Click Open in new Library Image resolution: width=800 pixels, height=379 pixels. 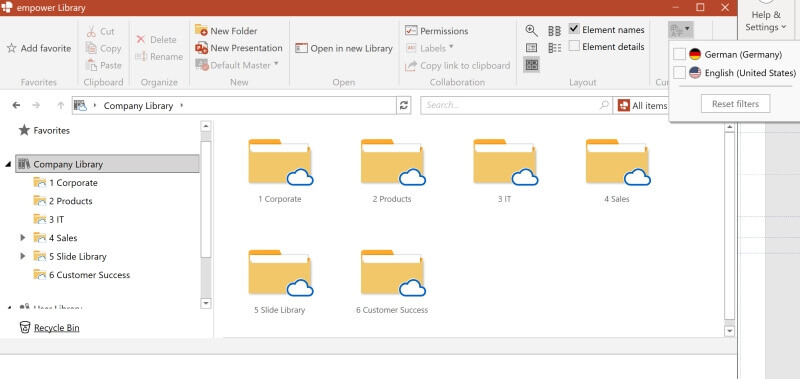[344, 48]
